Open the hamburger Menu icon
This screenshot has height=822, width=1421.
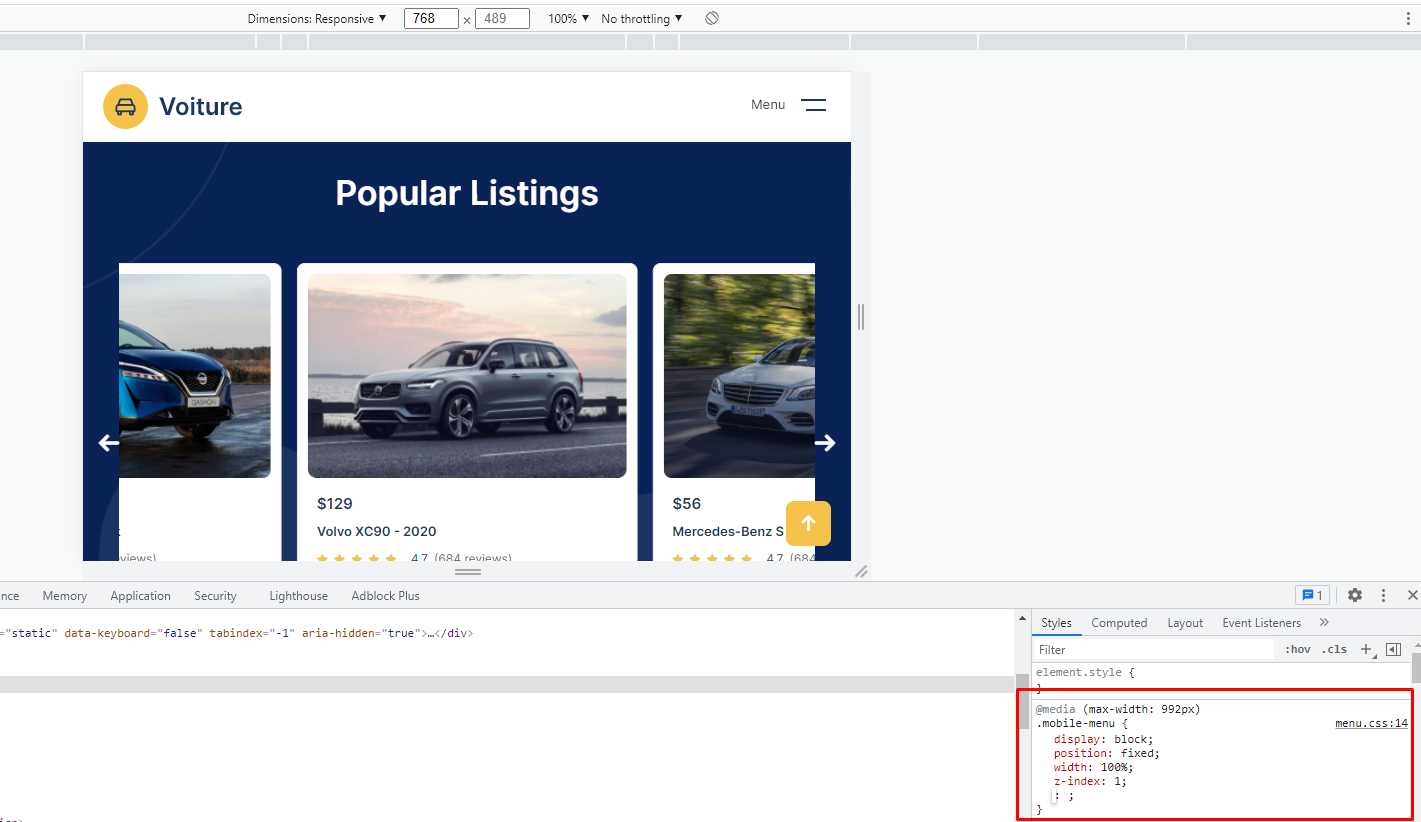point(814,105)
